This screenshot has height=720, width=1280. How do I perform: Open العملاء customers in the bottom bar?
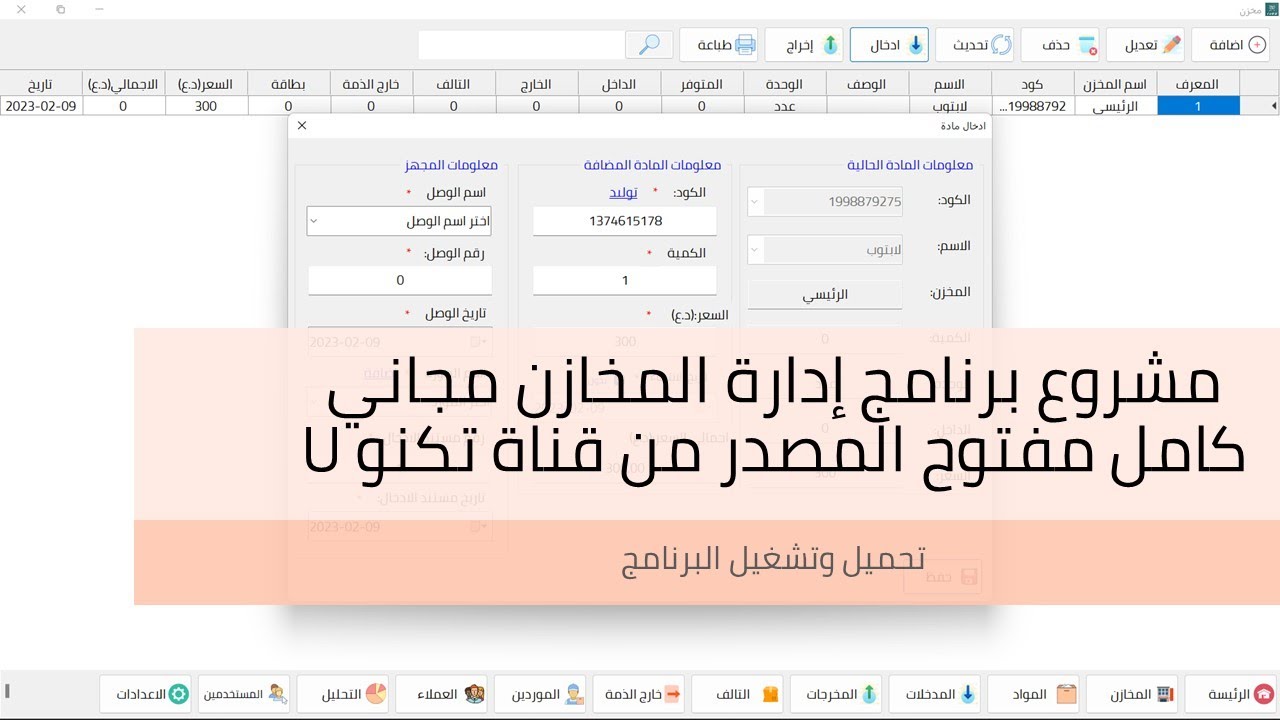coord(443,694)
